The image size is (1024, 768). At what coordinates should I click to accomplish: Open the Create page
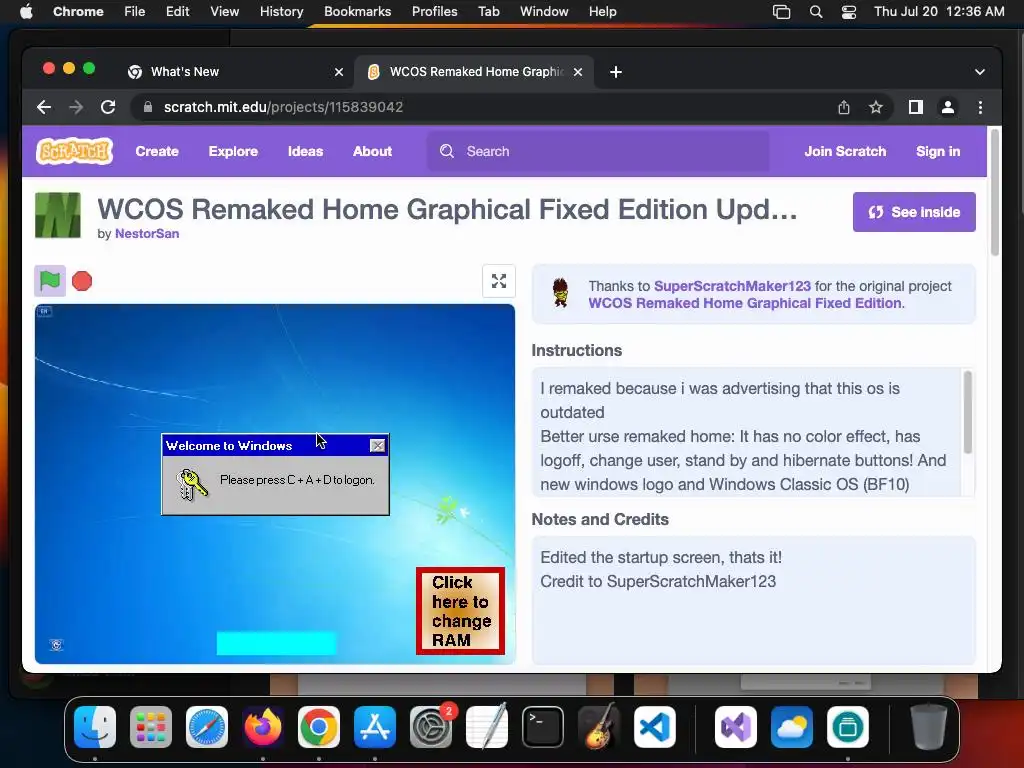tap(157, 151)
